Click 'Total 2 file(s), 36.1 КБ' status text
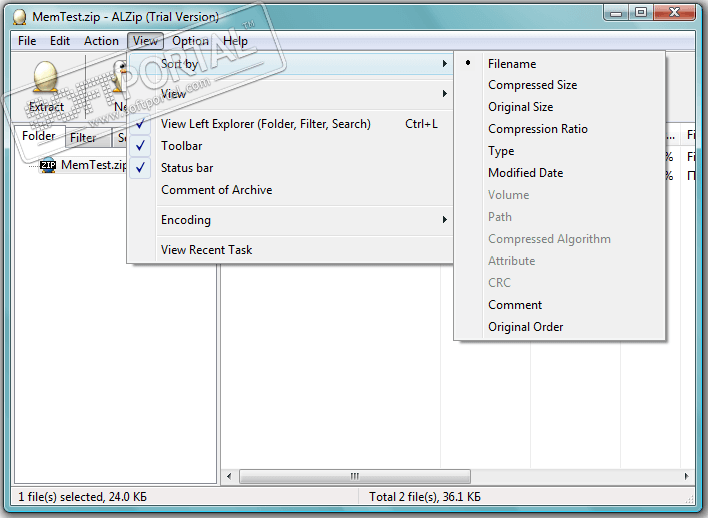The height and width of the screenshot is (518, 708). click(x=425, y=497)
